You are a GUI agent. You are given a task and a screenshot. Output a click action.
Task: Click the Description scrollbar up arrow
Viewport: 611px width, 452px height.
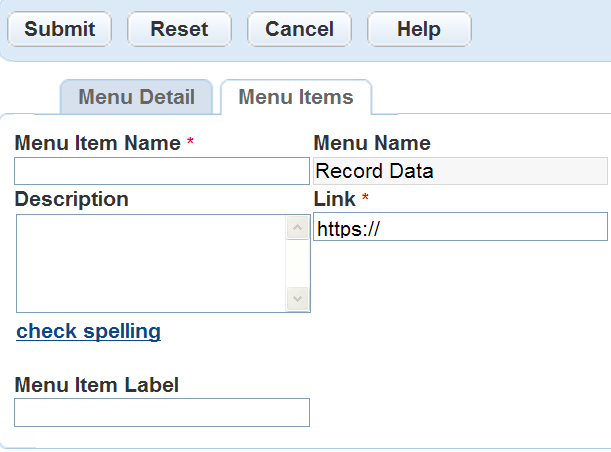coord(298,228)
